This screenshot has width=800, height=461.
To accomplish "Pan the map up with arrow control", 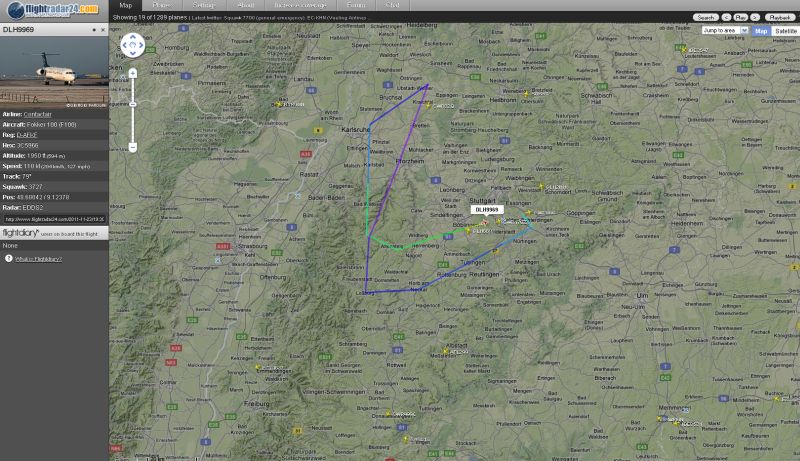I will (133, 37).
